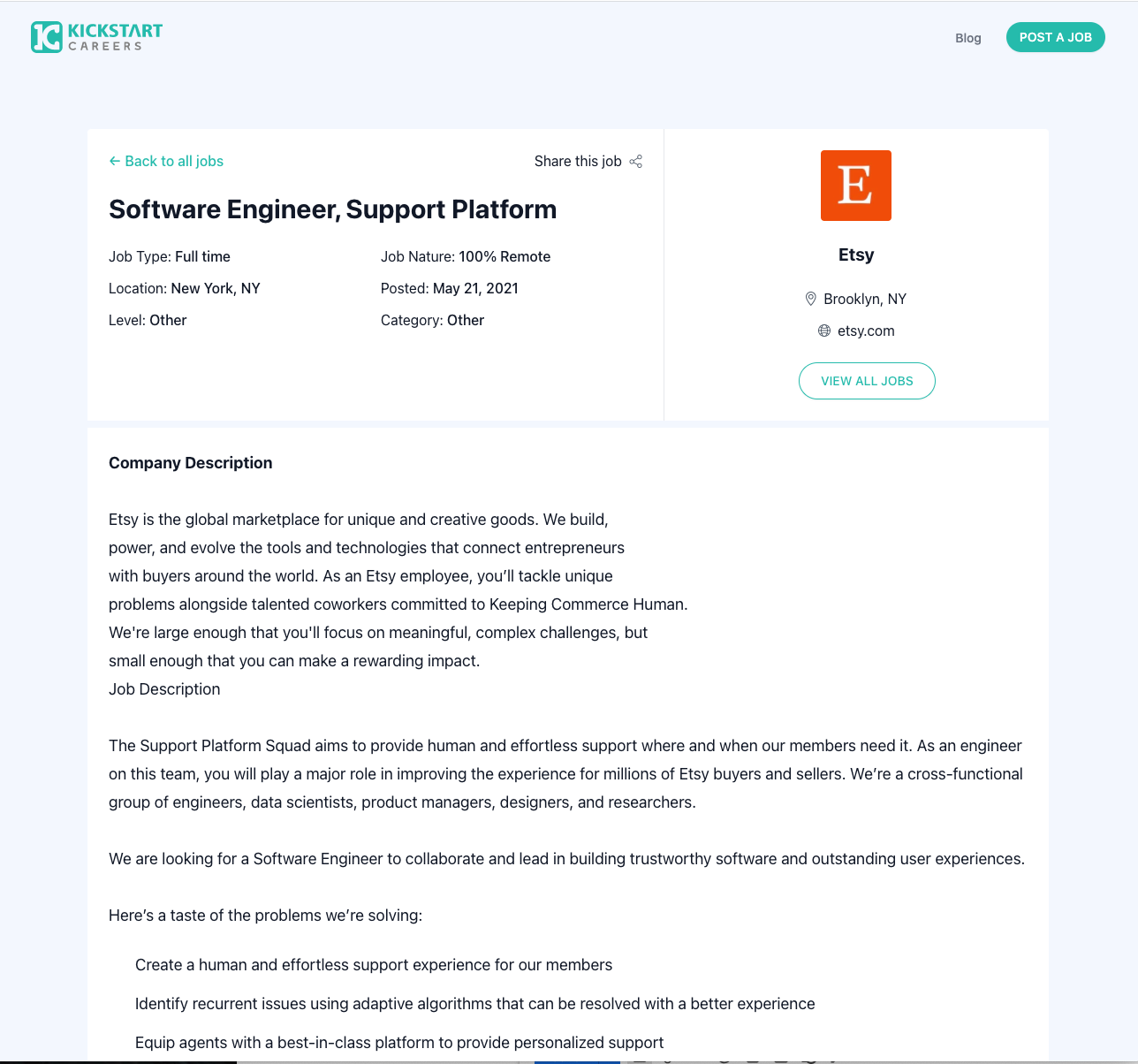Select the Etsy company name
This screenshot has width=1138, height=1064.
pyautogui.click(x=856, y=255)
